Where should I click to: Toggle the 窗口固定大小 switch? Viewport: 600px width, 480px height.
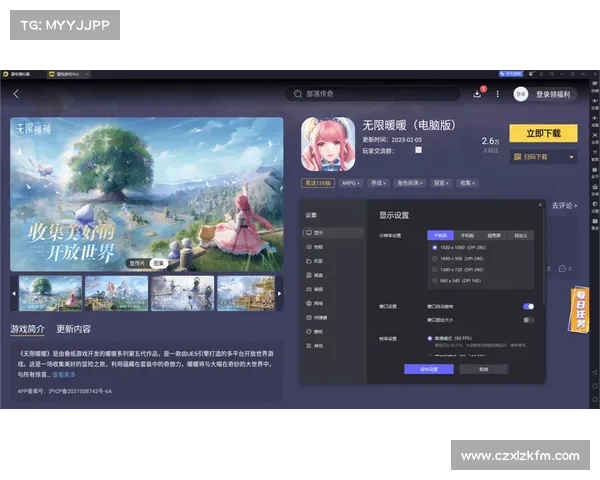[528, 320]
